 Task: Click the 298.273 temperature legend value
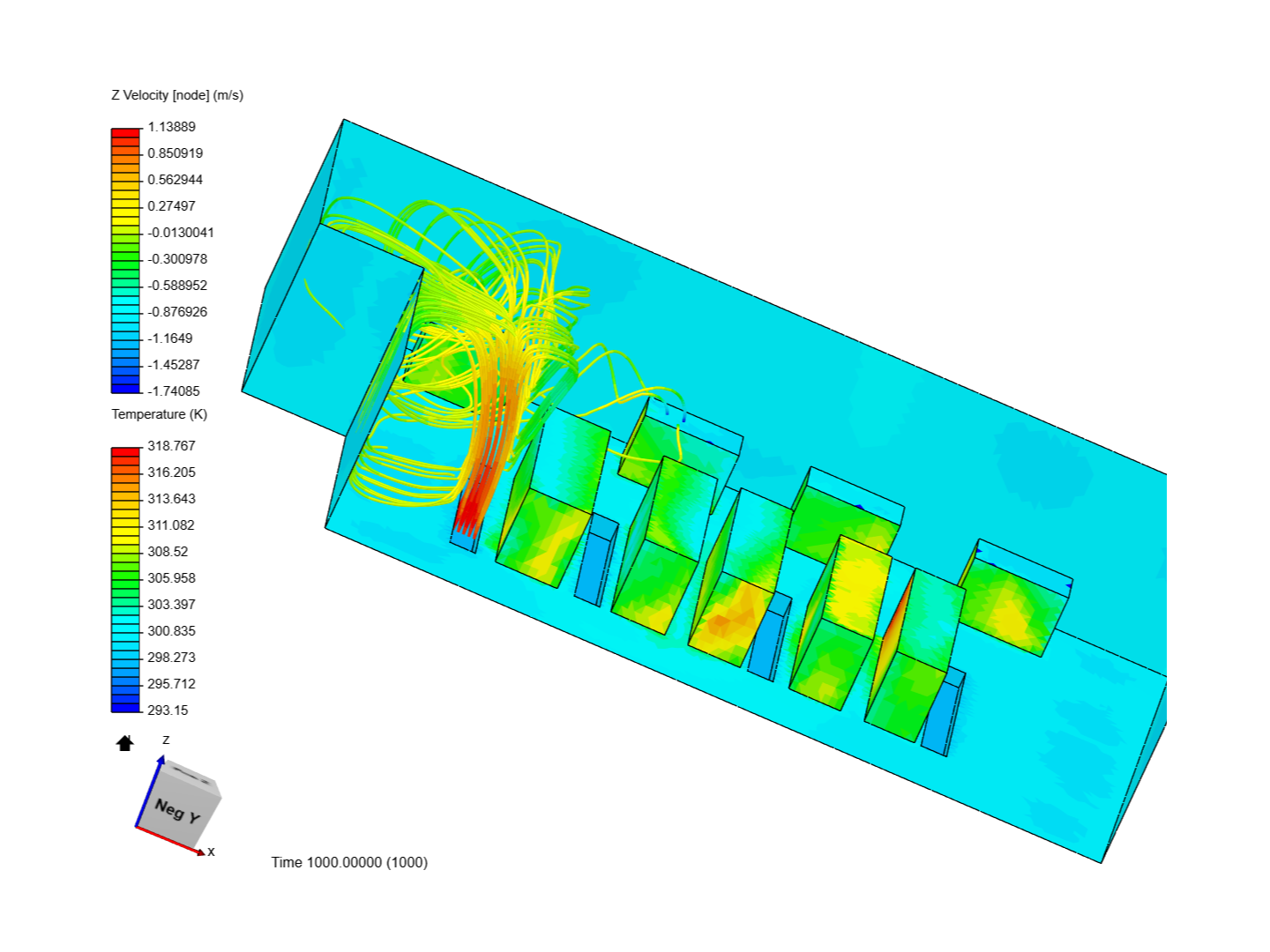coord(172,658)
